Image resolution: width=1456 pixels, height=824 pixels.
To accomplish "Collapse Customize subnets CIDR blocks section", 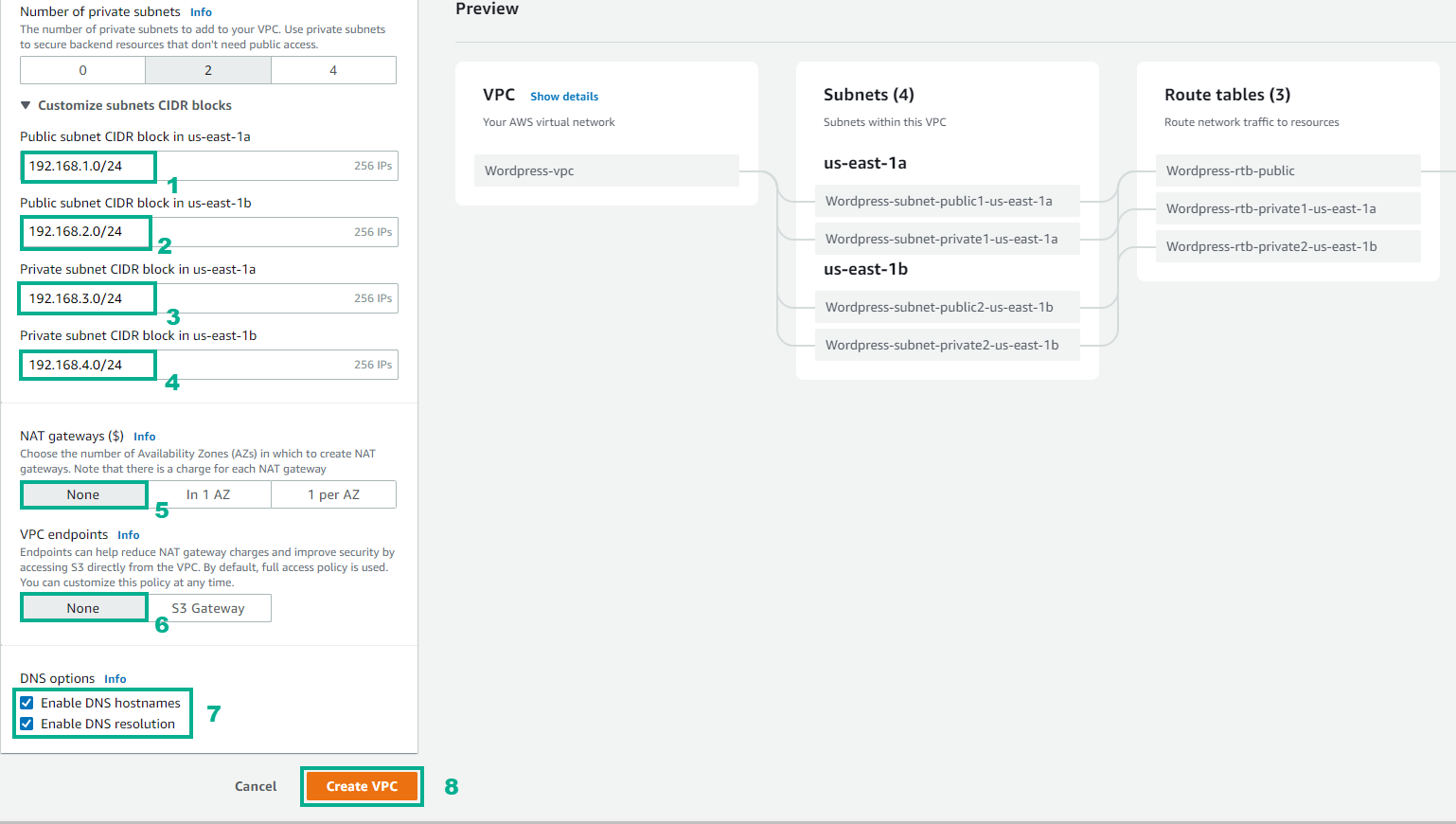I will (126, 105).
